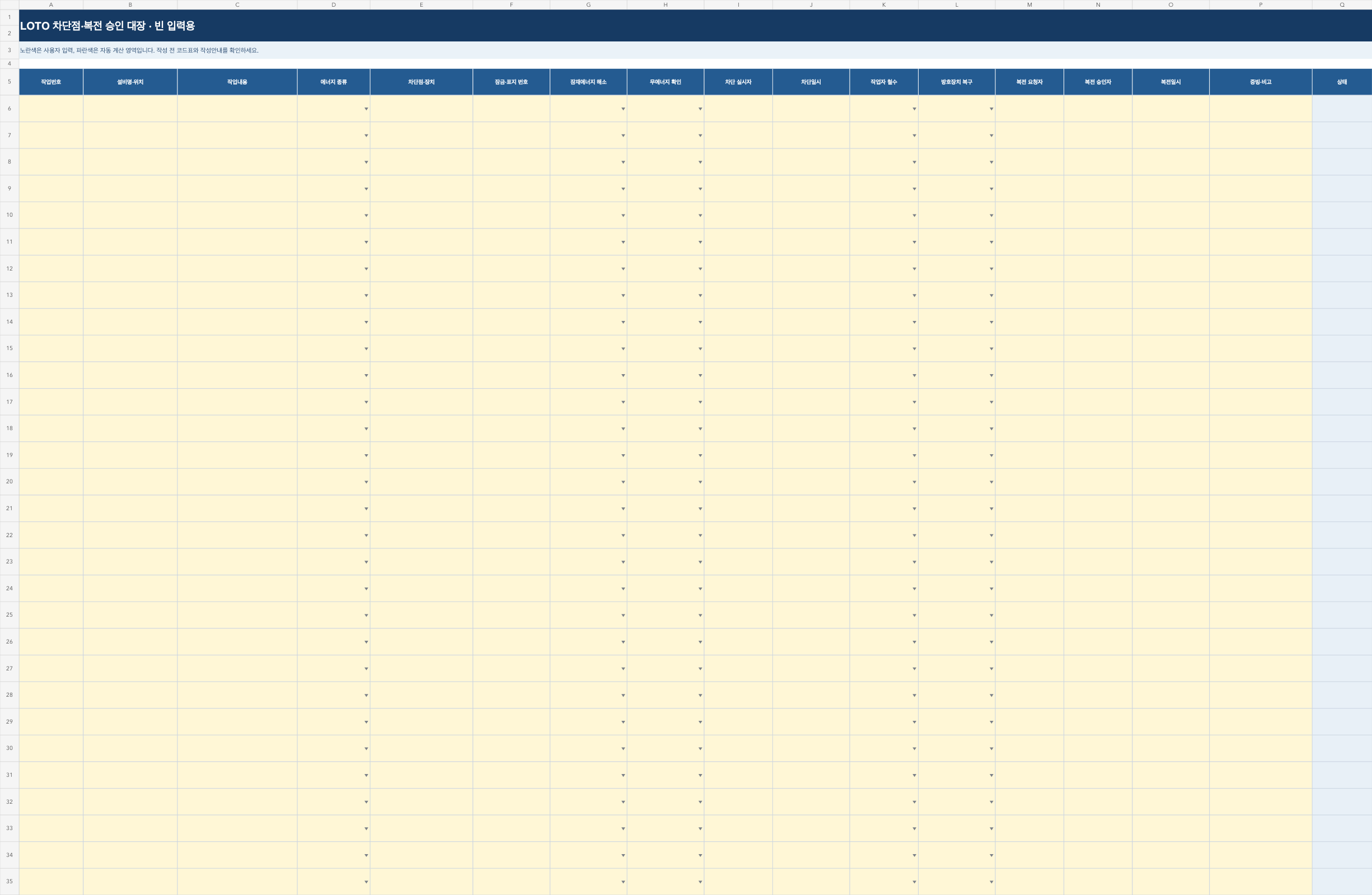
Task: Click the 방호장치 복구 header cell
Action: [x=957, y=82]
